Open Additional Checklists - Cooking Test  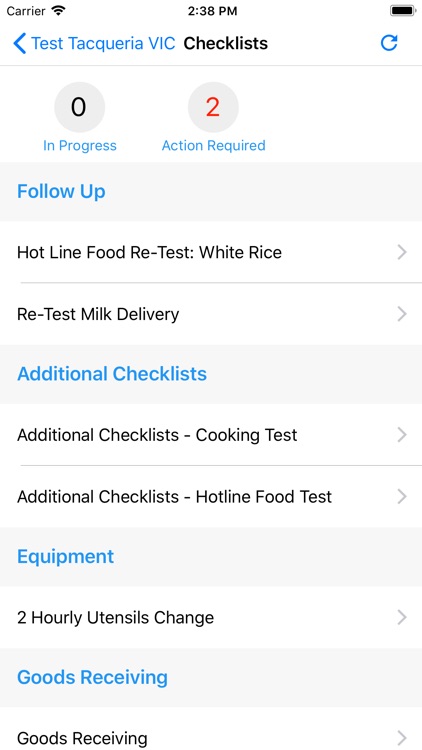[x=211, y=435]
